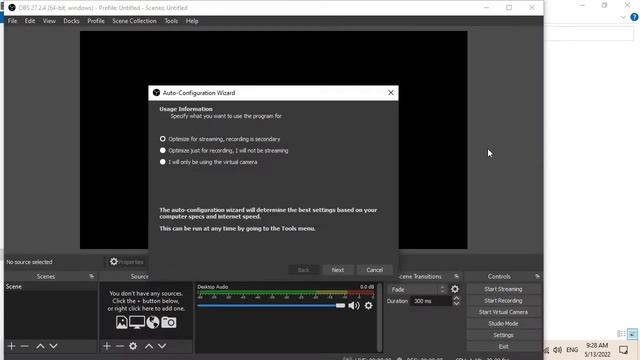The height and width of the screenshot is (360, 640).
Task: Open Settings from Controls dock
Action: pyautogui.click(x=503, y=335)
